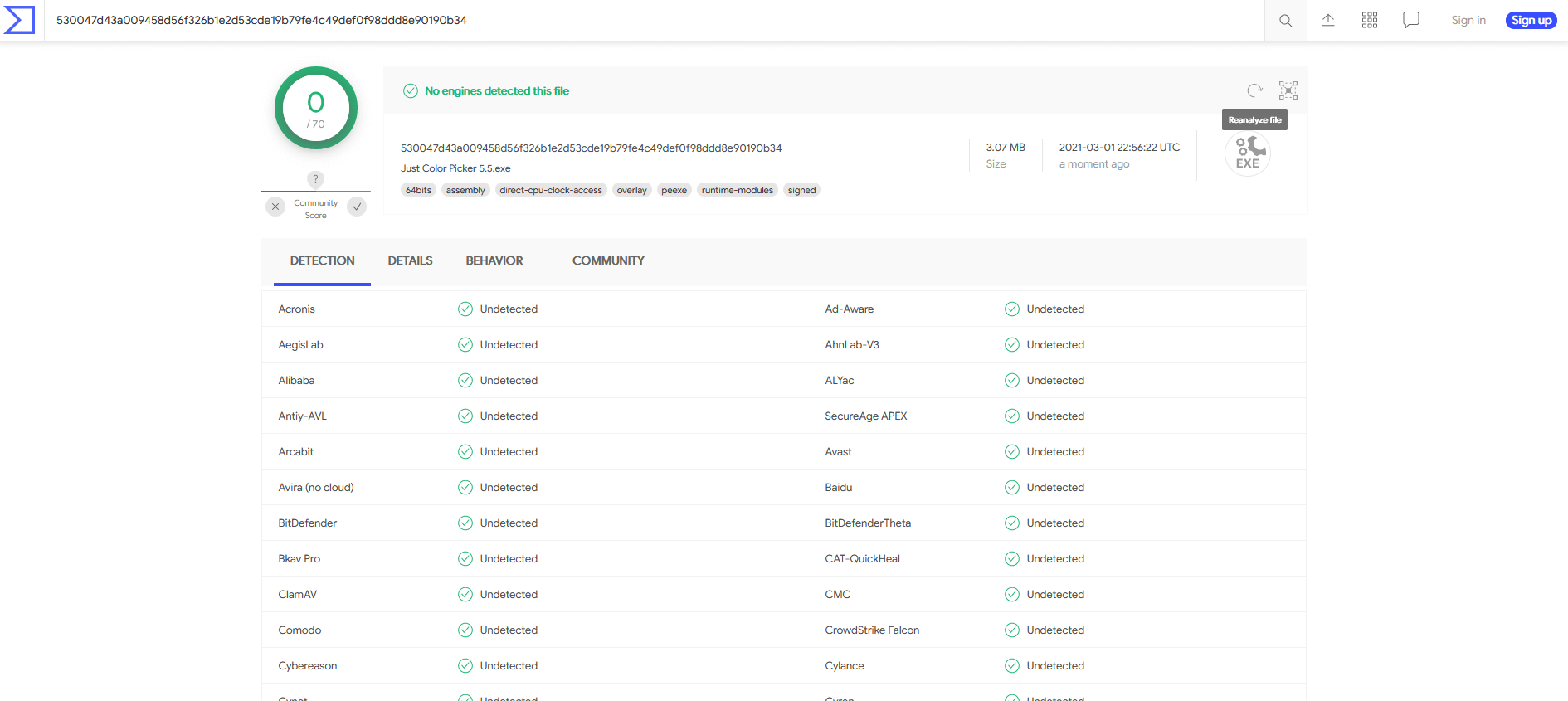Click the check icon beside No engines detected
The height and width of the screenshot is (701, 1568).
[411, 91]
